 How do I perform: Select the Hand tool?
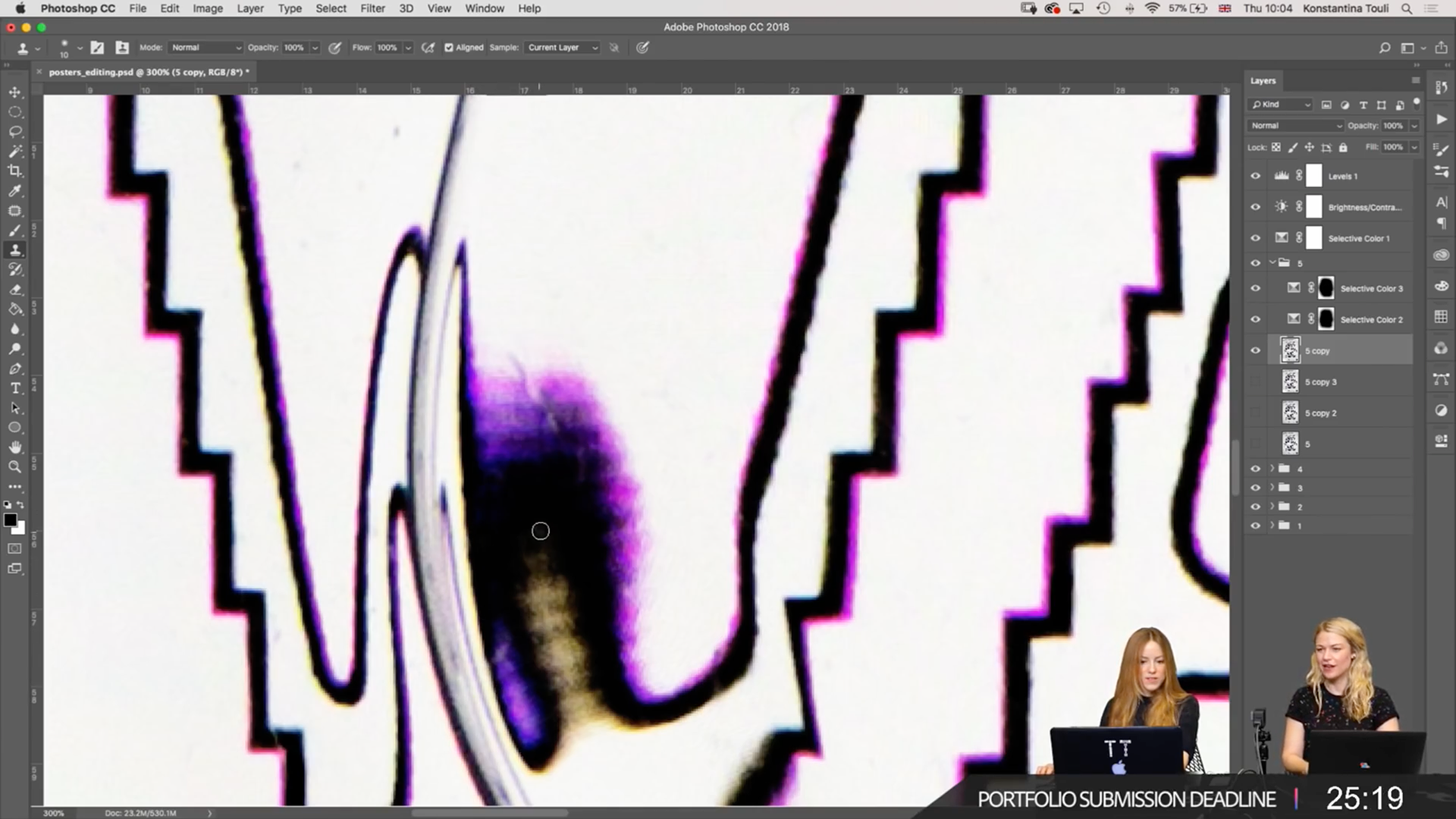point(14,447)
